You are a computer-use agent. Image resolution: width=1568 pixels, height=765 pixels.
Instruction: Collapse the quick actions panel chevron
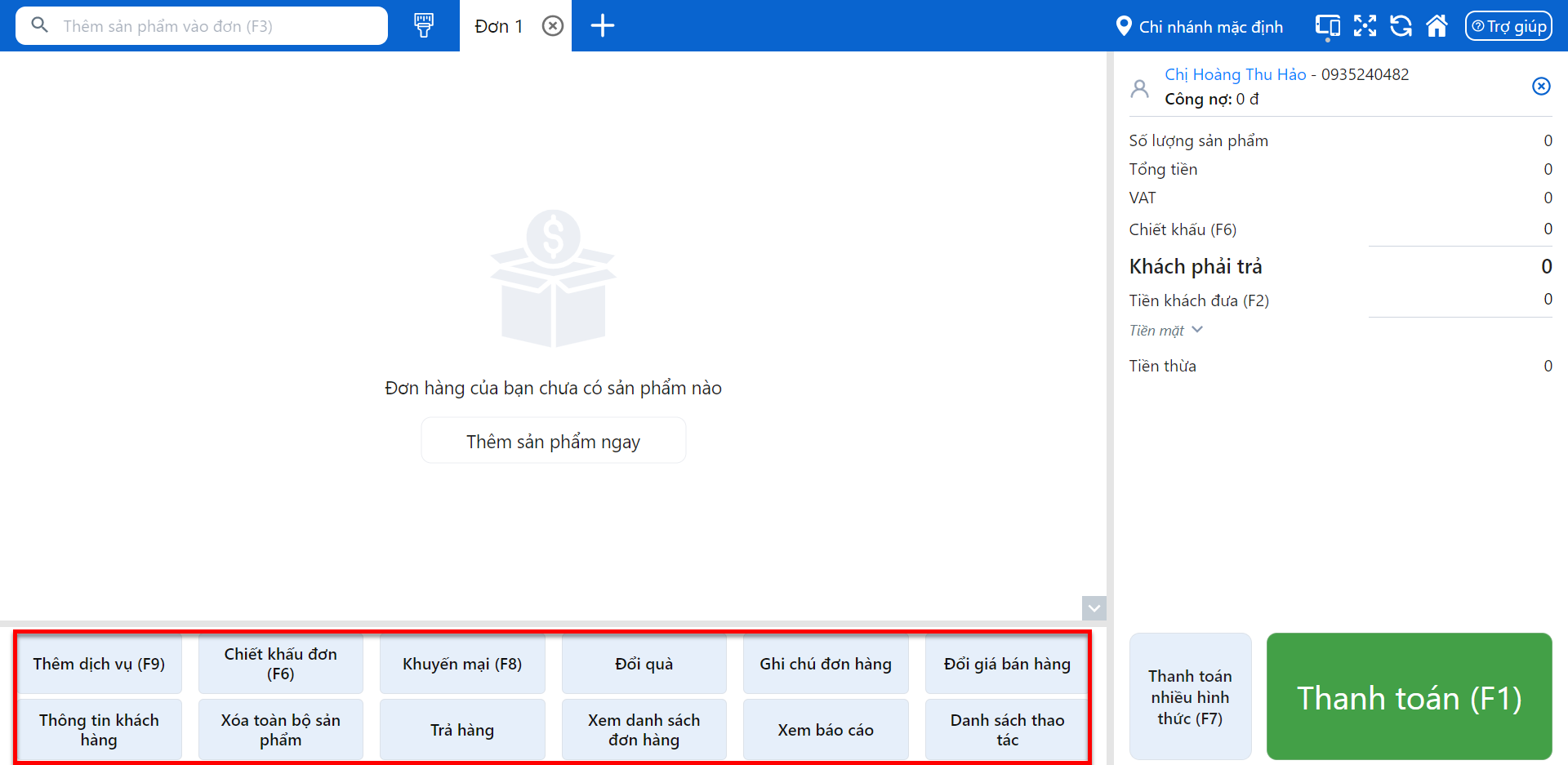[x=1094, y=608]
